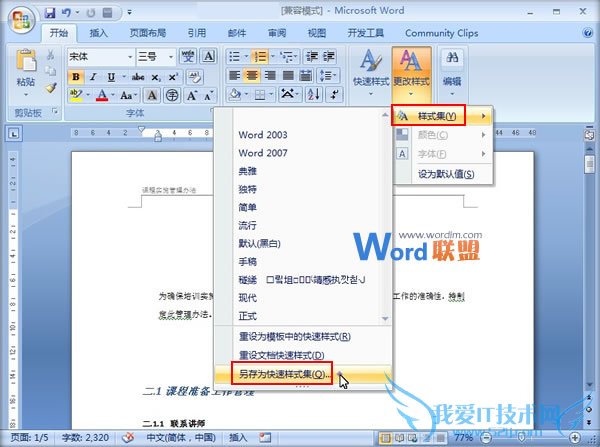This screenshot has height=447, width=600.
Task: Justify the paragraph text
Action: 288,75
